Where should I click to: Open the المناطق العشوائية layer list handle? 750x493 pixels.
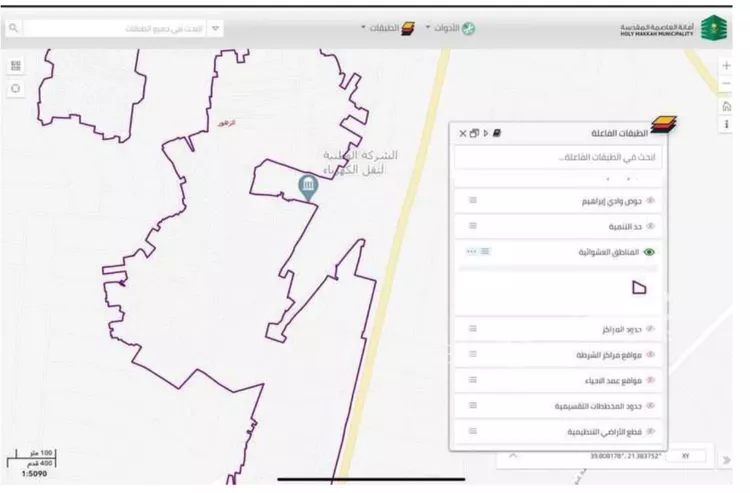485,252
